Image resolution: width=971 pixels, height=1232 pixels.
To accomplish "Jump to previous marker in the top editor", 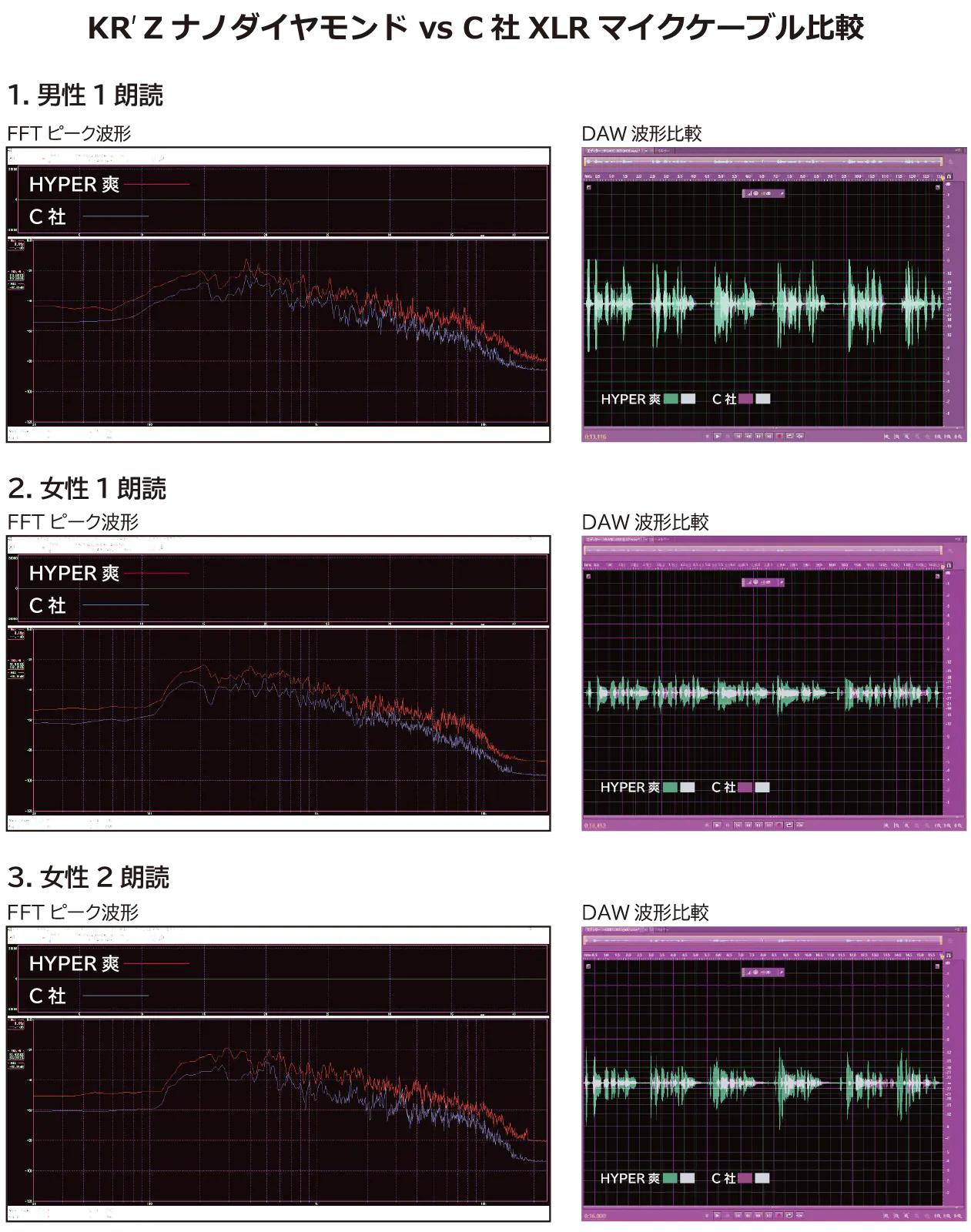I will click(738, 437).
